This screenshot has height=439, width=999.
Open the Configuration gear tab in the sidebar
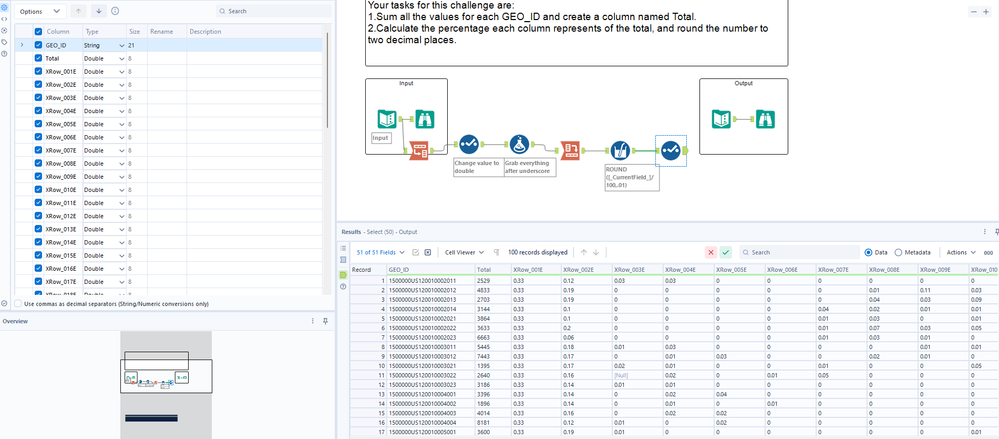4,7
